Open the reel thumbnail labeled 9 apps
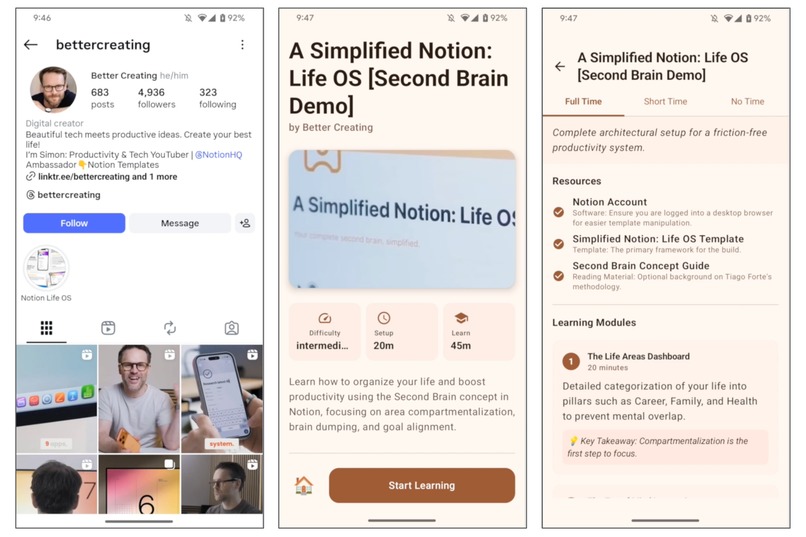 [x=57, y=399]
